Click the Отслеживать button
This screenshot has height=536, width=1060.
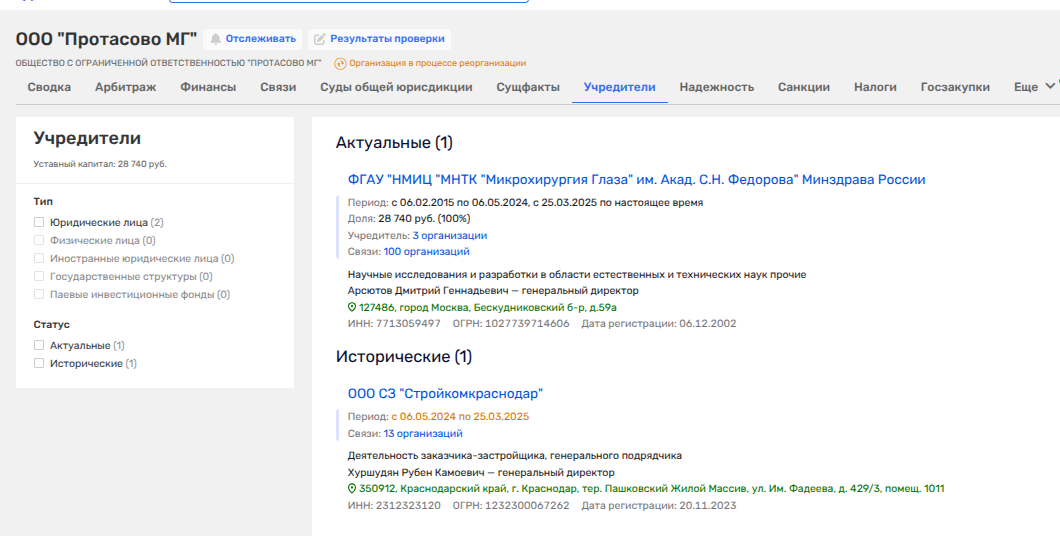pos(253,39)
